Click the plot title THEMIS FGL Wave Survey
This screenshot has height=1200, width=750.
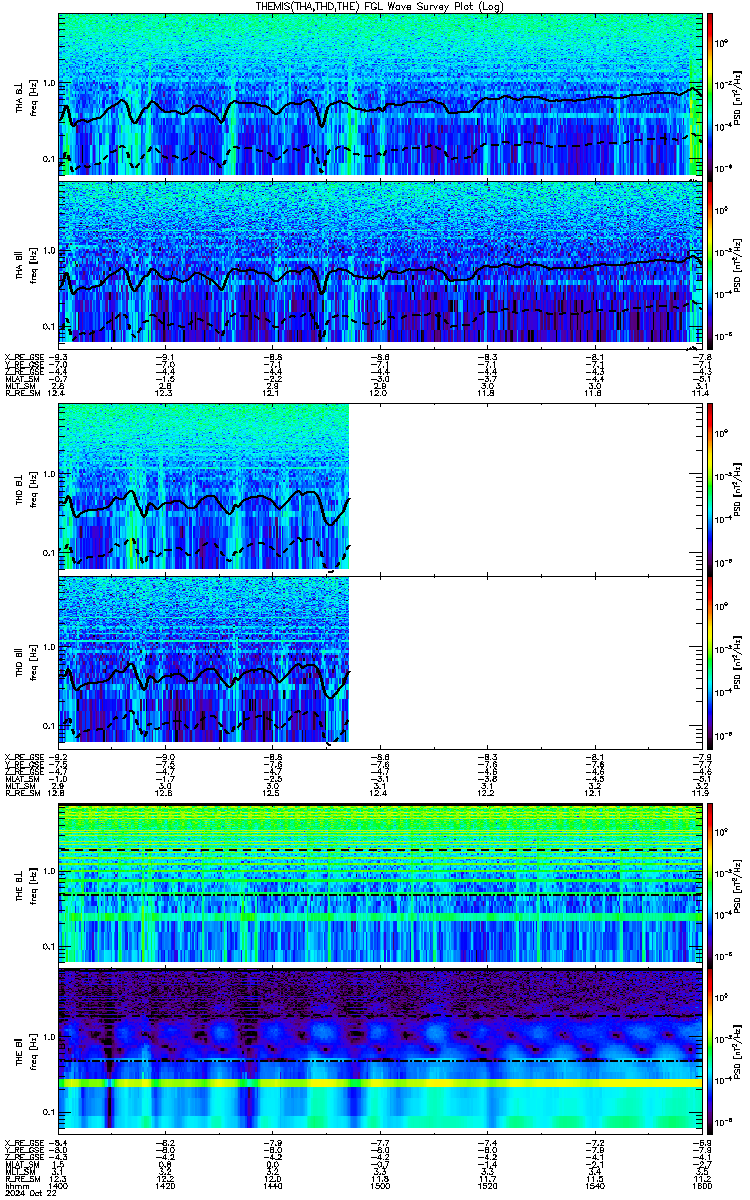379,6
